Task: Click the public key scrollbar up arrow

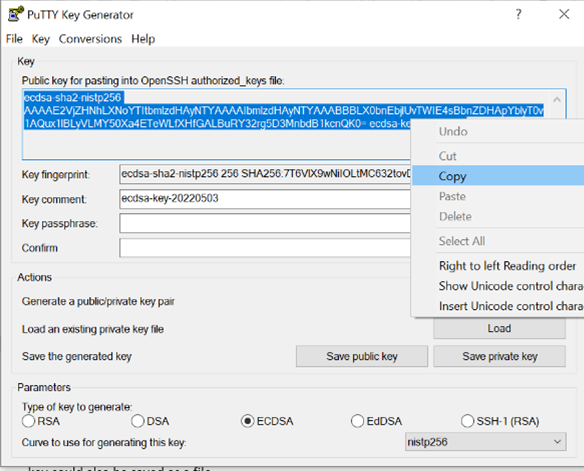Action: coord(557,99)
